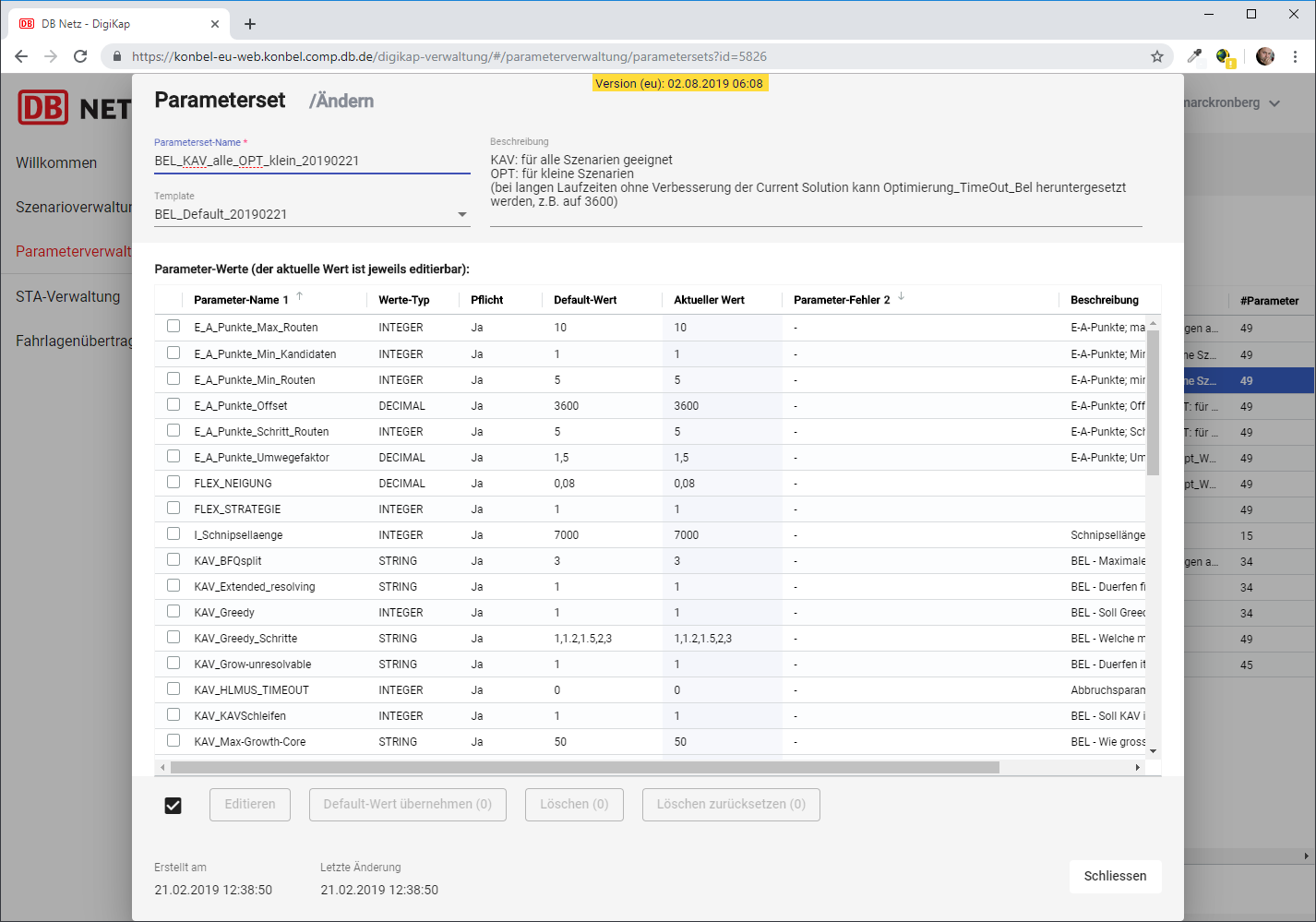Click the user profile avatar
The image size is (1316, 922).
click(1264, 56)
